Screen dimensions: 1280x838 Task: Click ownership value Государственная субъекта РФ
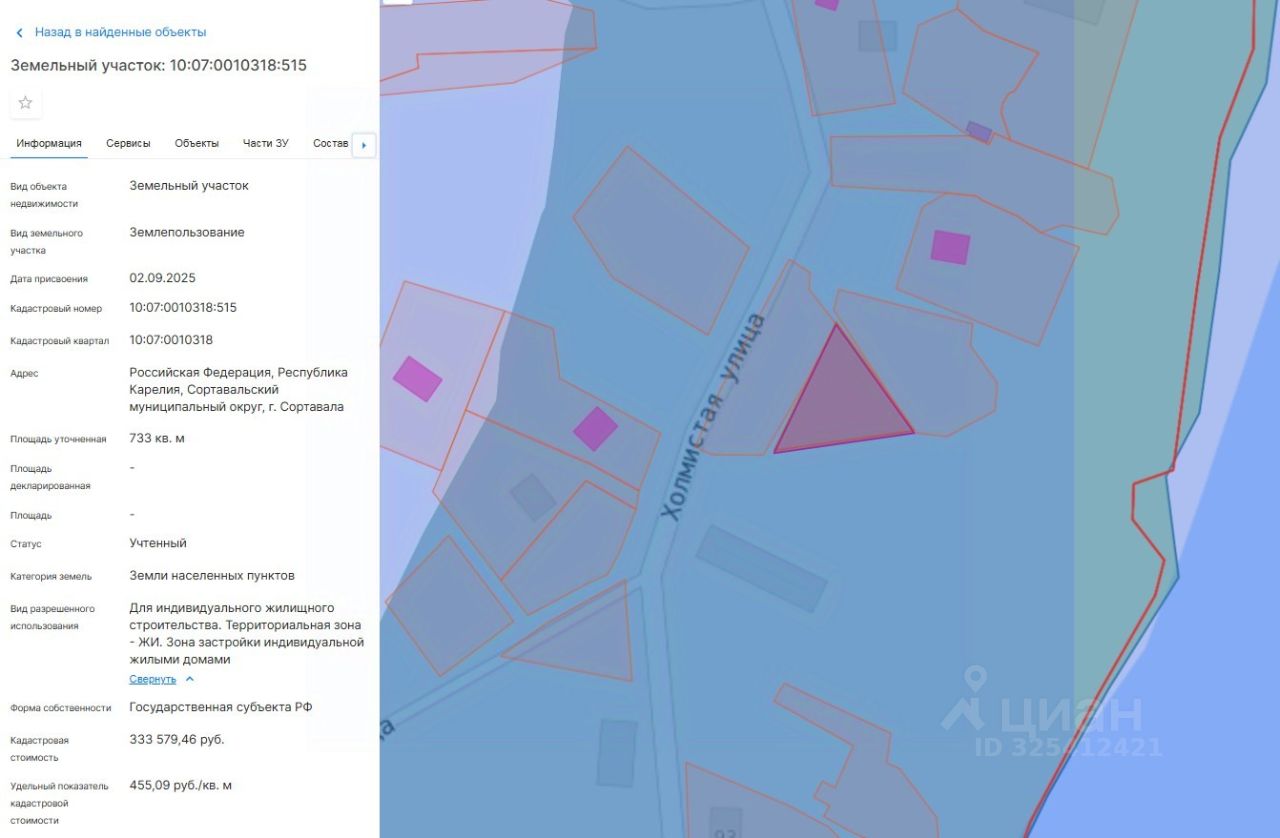click(x=221, y=707)
